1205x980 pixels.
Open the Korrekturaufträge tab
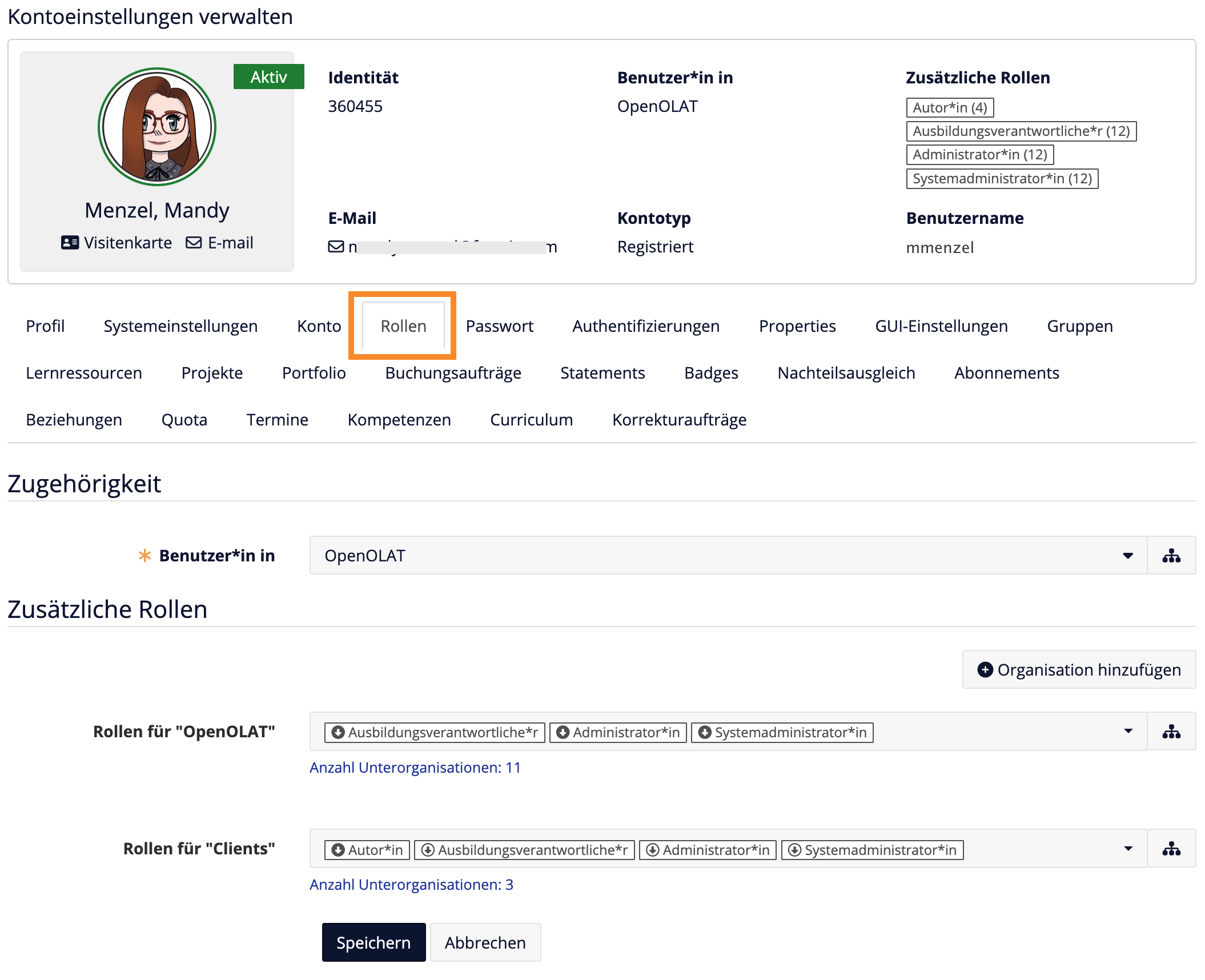point(679,420)
